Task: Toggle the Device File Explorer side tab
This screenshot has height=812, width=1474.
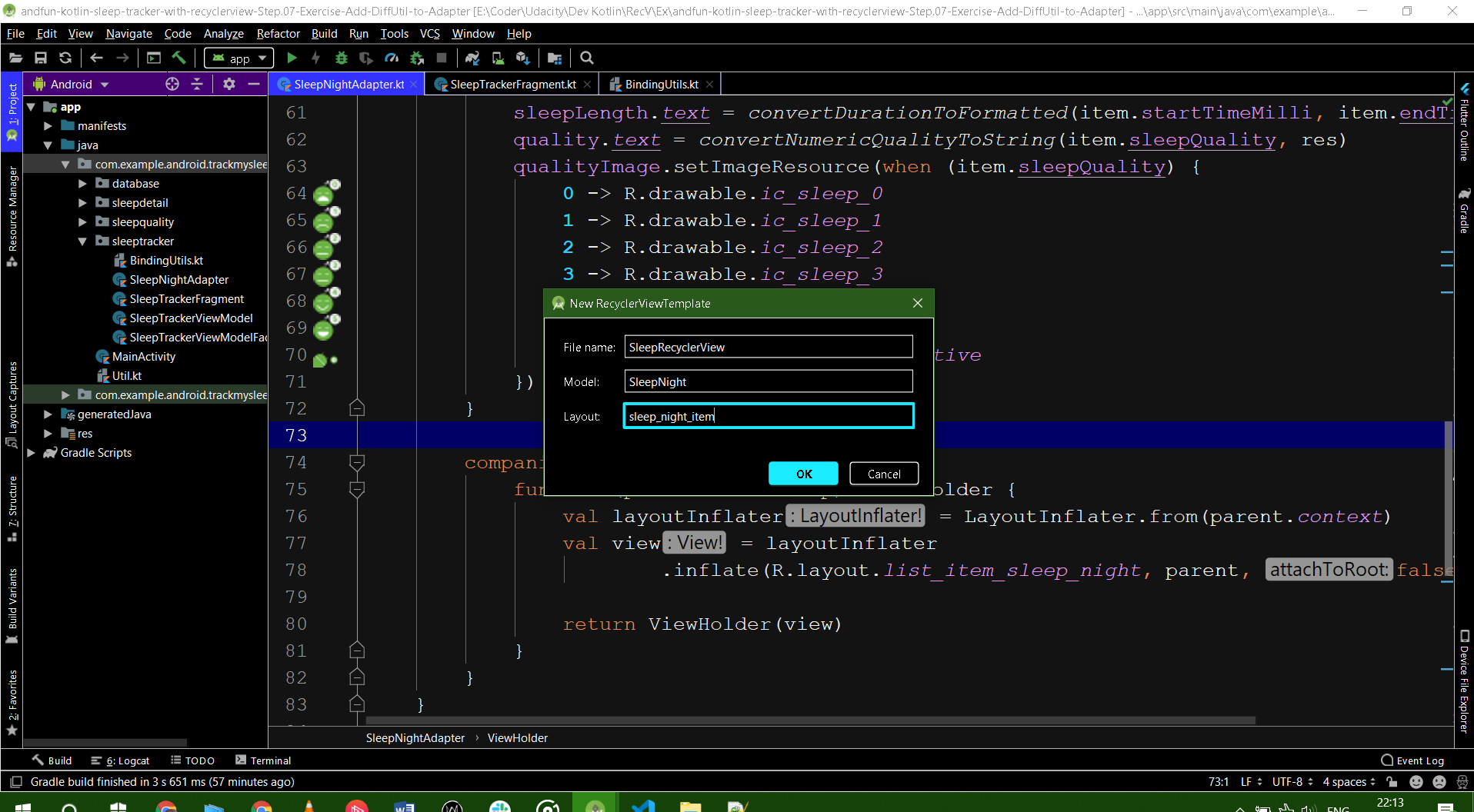Action: [x=1464, y=681]
